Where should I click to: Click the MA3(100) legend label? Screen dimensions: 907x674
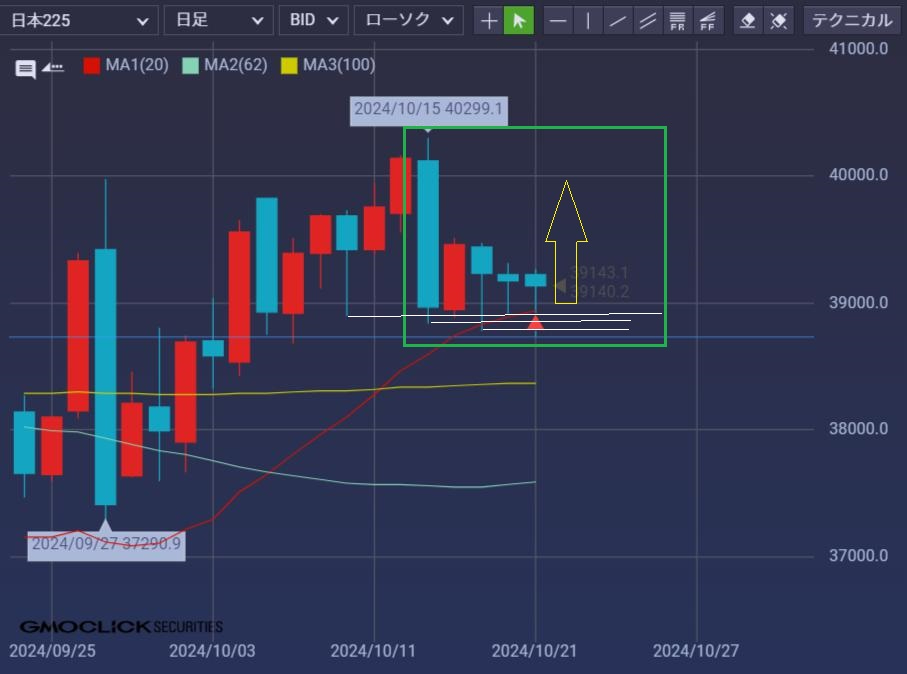point(339,65)
